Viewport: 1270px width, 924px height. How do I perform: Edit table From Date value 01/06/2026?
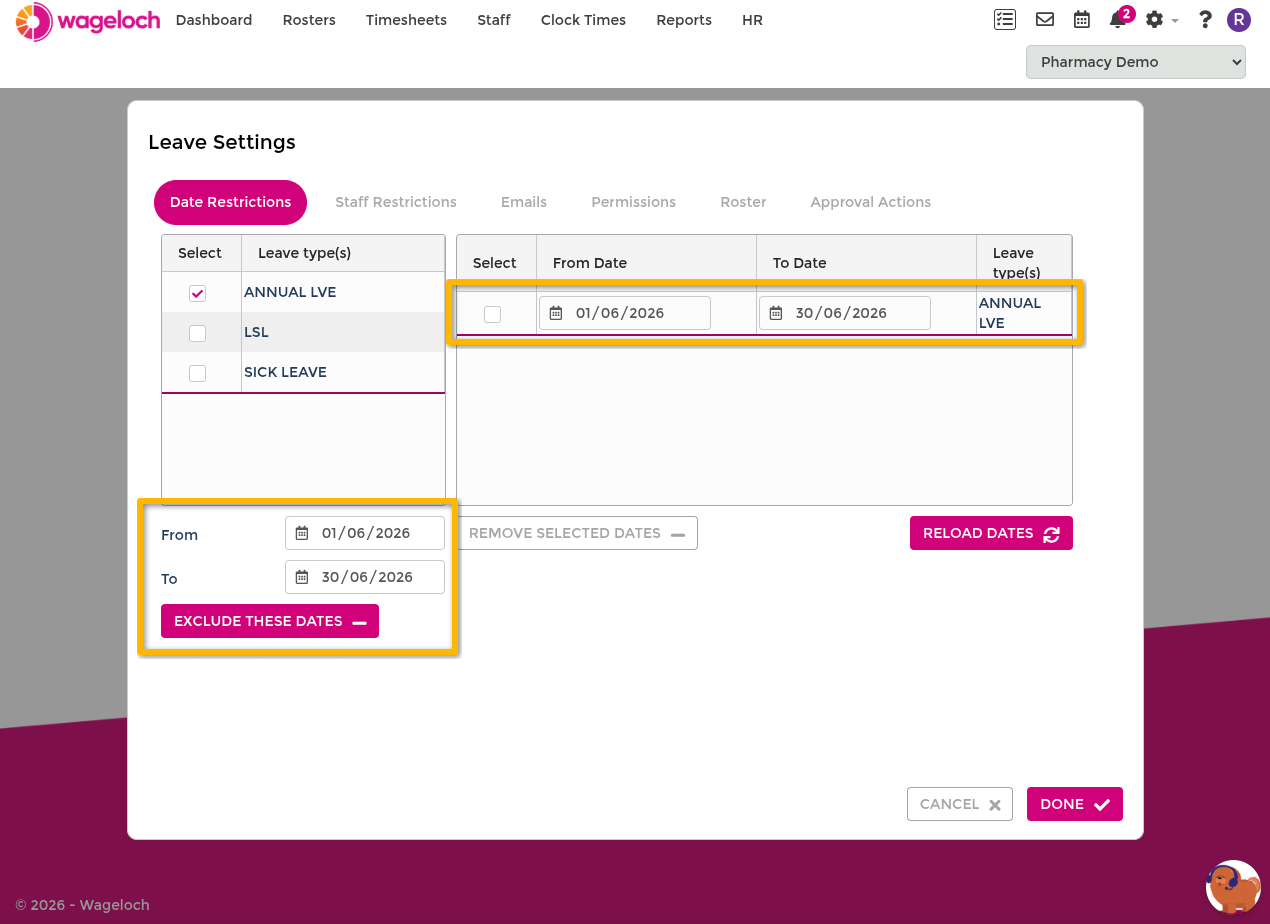pos(625,313)
